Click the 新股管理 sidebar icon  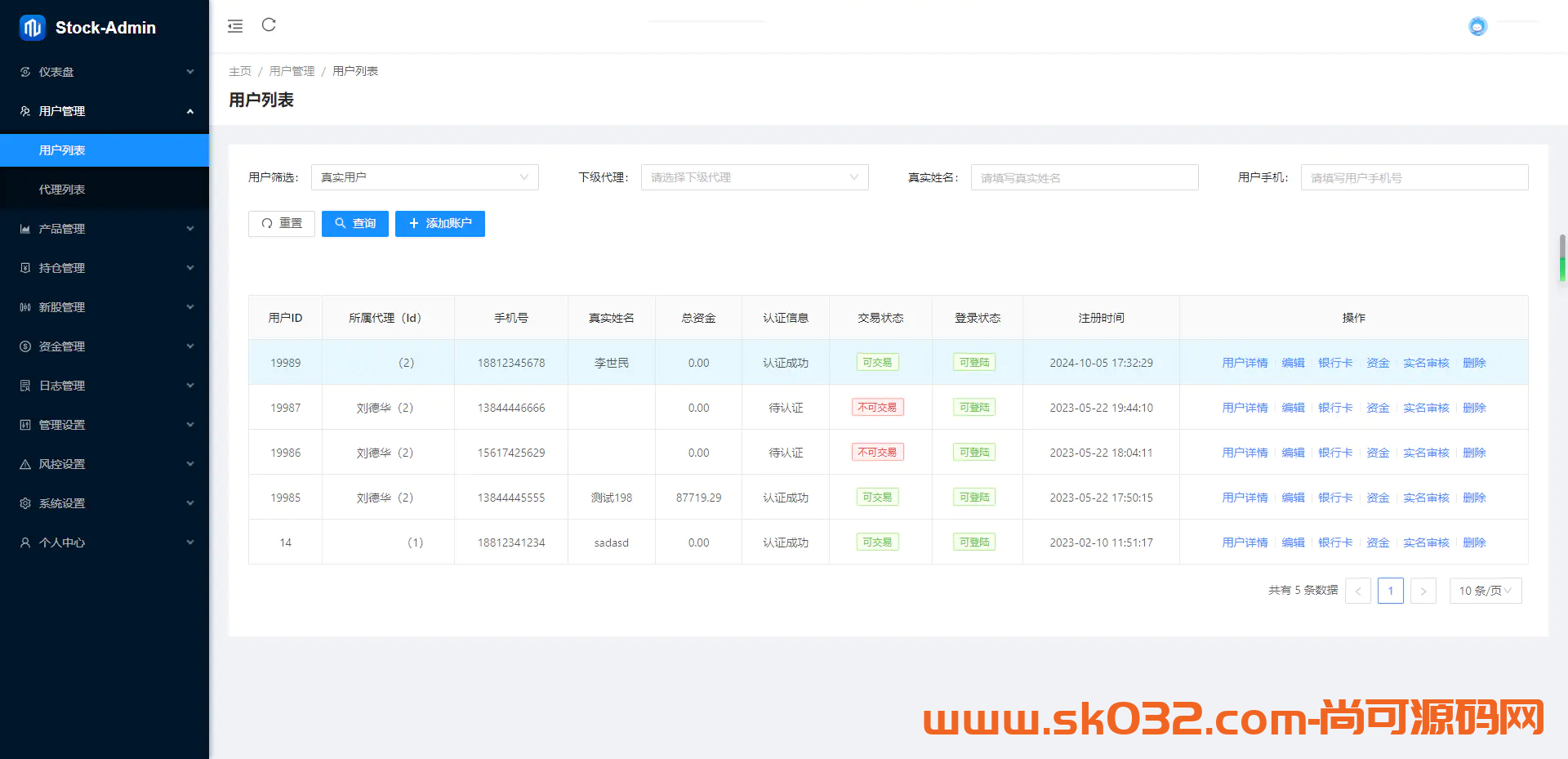(x=25, y=307)
